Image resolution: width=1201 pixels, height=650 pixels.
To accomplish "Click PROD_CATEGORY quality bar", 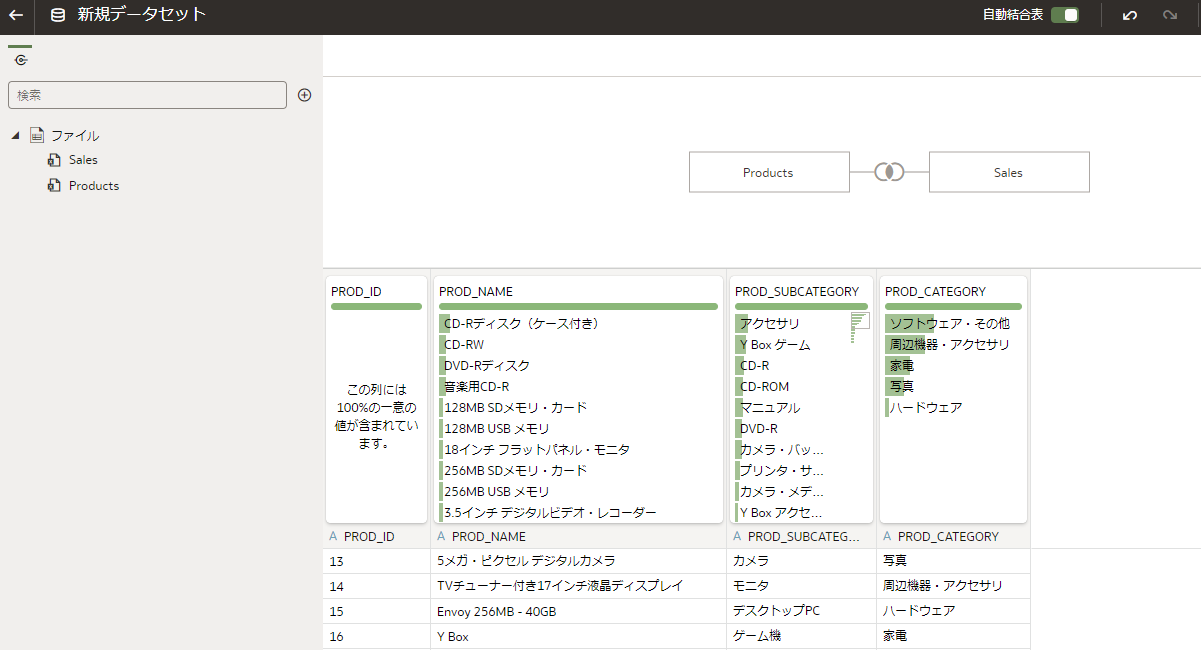I will [953, 306].
